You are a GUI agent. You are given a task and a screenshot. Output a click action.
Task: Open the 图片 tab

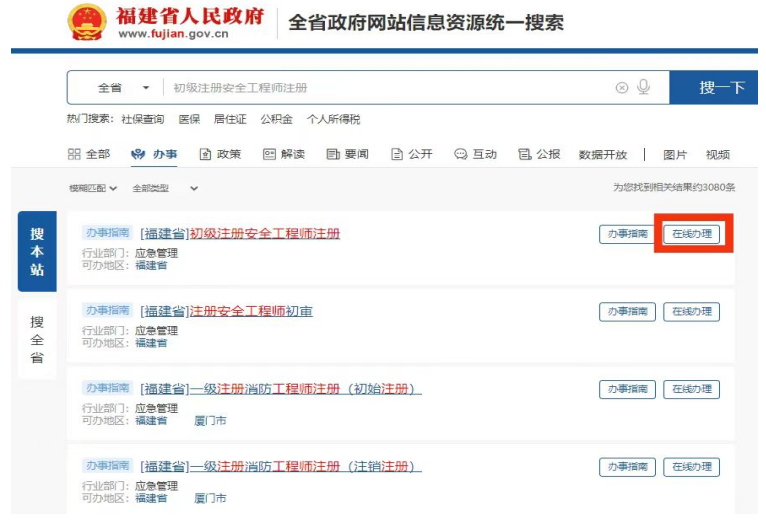(x=675, y=155)
